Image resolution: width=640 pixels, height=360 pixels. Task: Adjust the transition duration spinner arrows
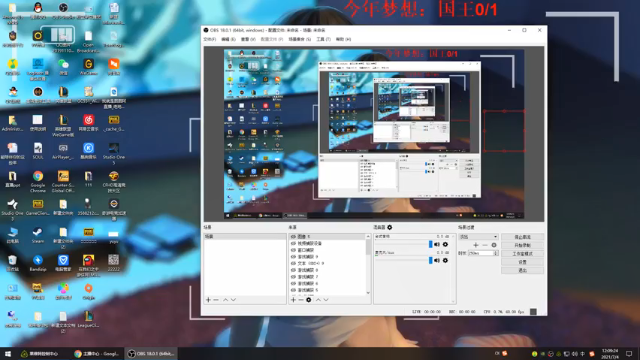coord(496,253)
